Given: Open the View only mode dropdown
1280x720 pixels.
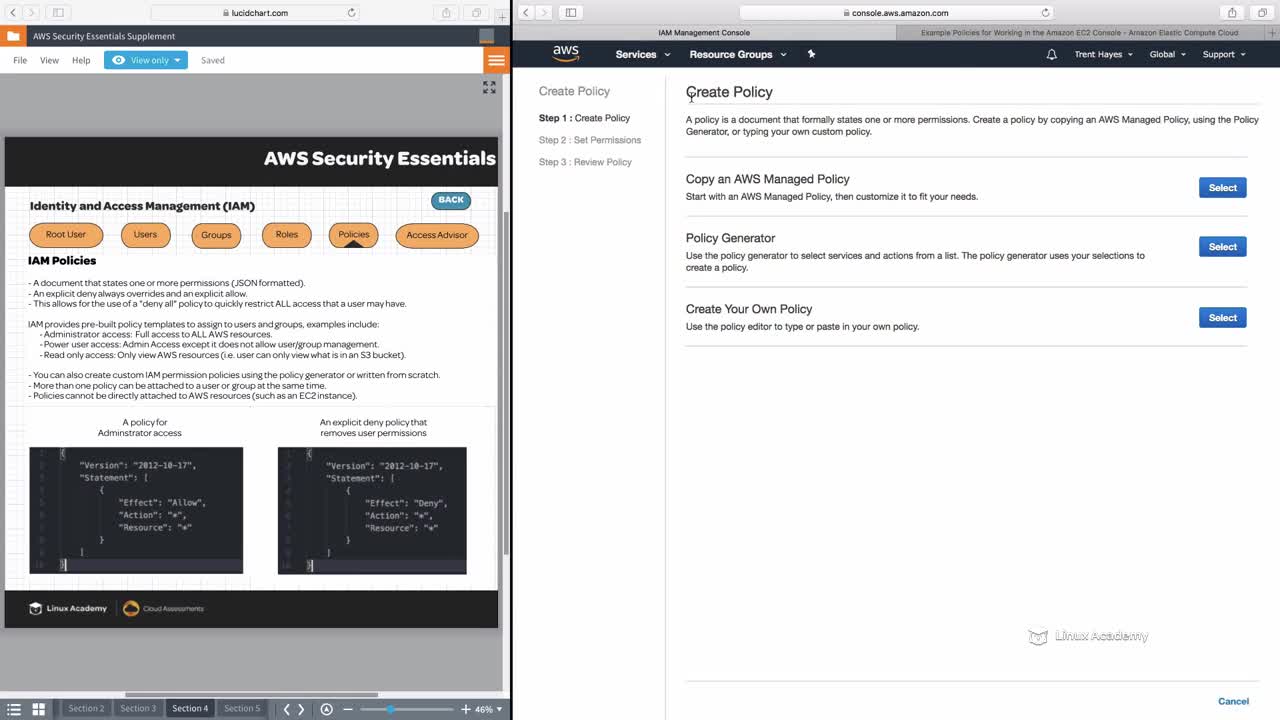Looking at the screenshot, I should (146, 60).
